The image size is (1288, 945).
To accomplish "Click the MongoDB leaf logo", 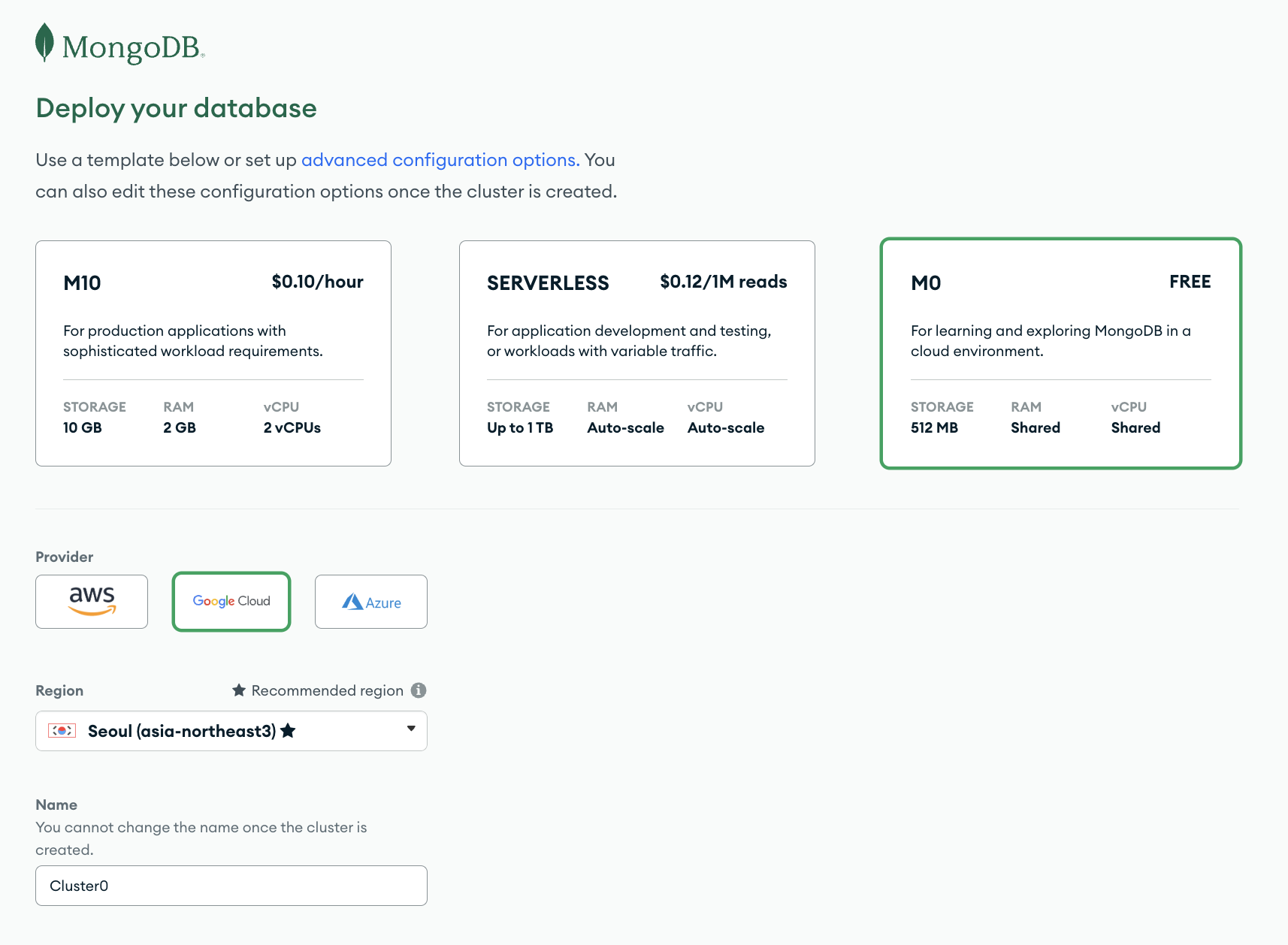I will pyautogui.click(x=45, y=43).
